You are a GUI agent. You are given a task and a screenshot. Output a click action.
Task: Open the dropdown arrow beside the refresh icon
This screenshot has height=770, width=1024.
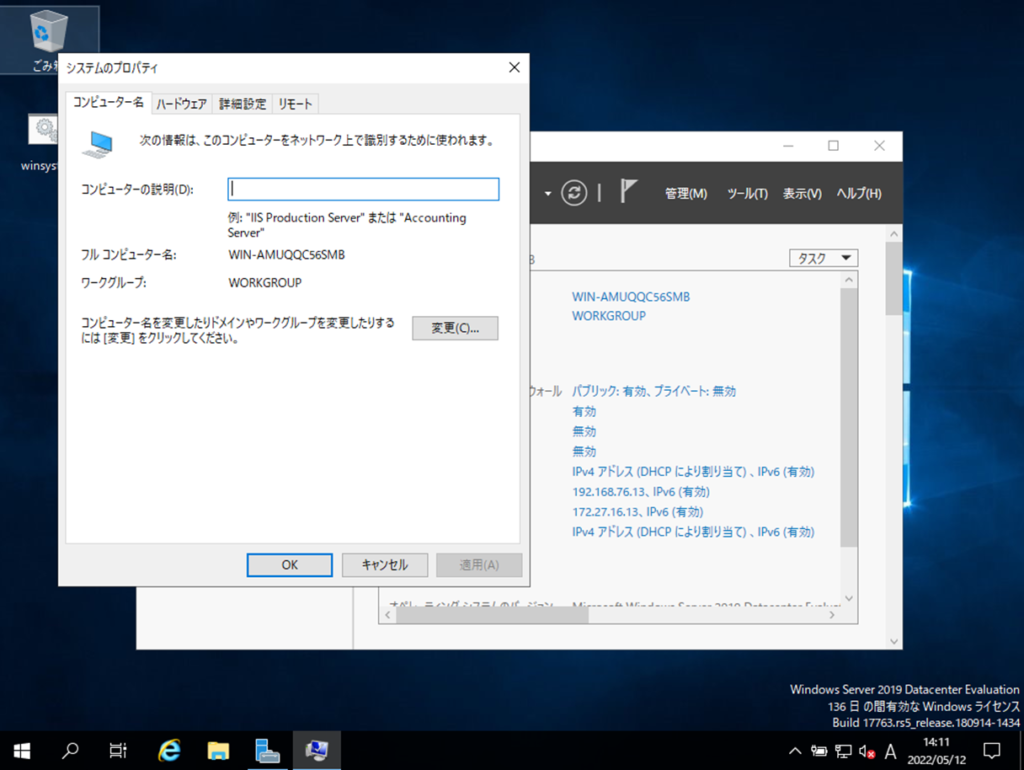548,193
